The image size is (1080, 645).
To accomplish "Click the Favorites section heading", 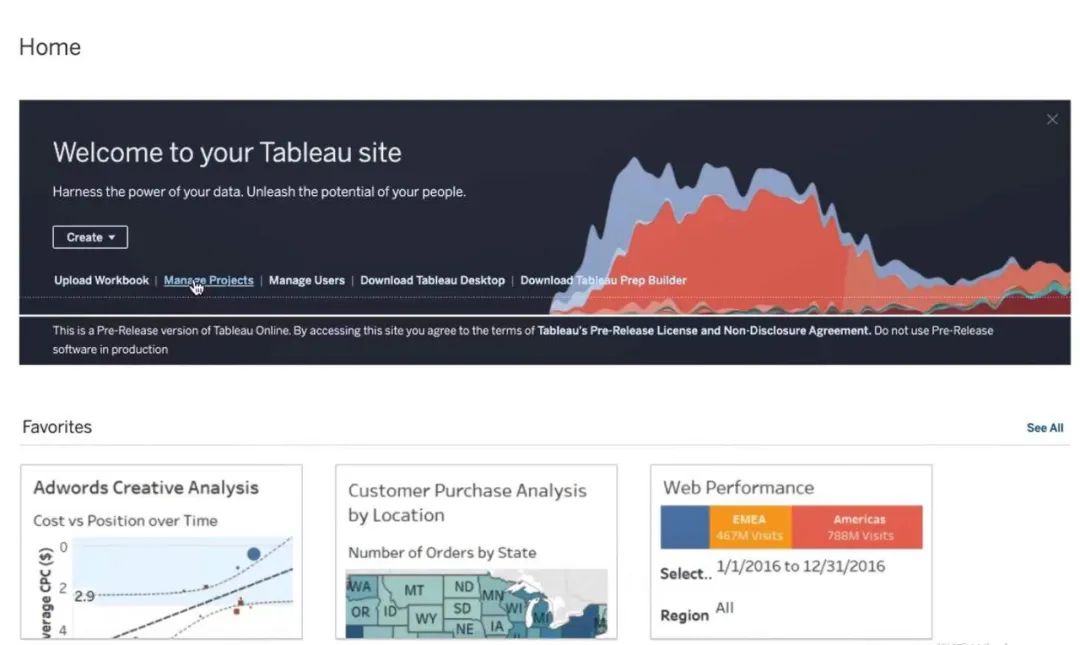I will (57, 427).
